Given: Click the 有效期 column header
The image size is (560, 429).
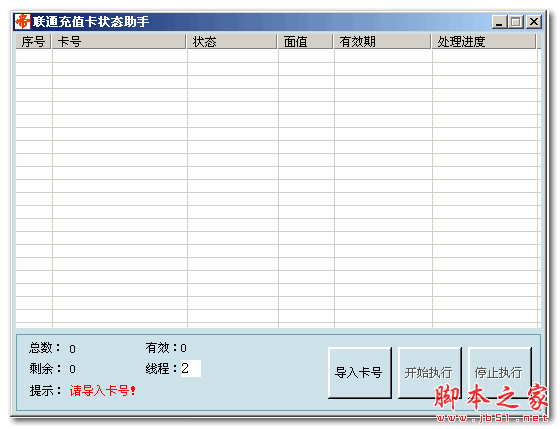Looking at the screenshot, I should click(x=382, y=41).
